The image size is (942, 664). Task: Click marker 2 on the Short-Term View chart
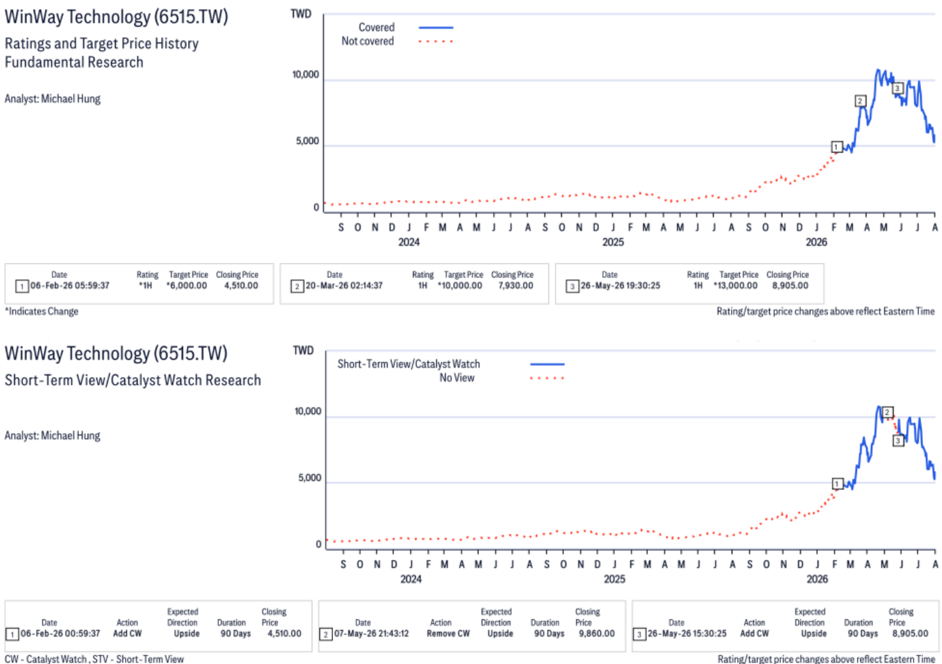tap(887, 412)
